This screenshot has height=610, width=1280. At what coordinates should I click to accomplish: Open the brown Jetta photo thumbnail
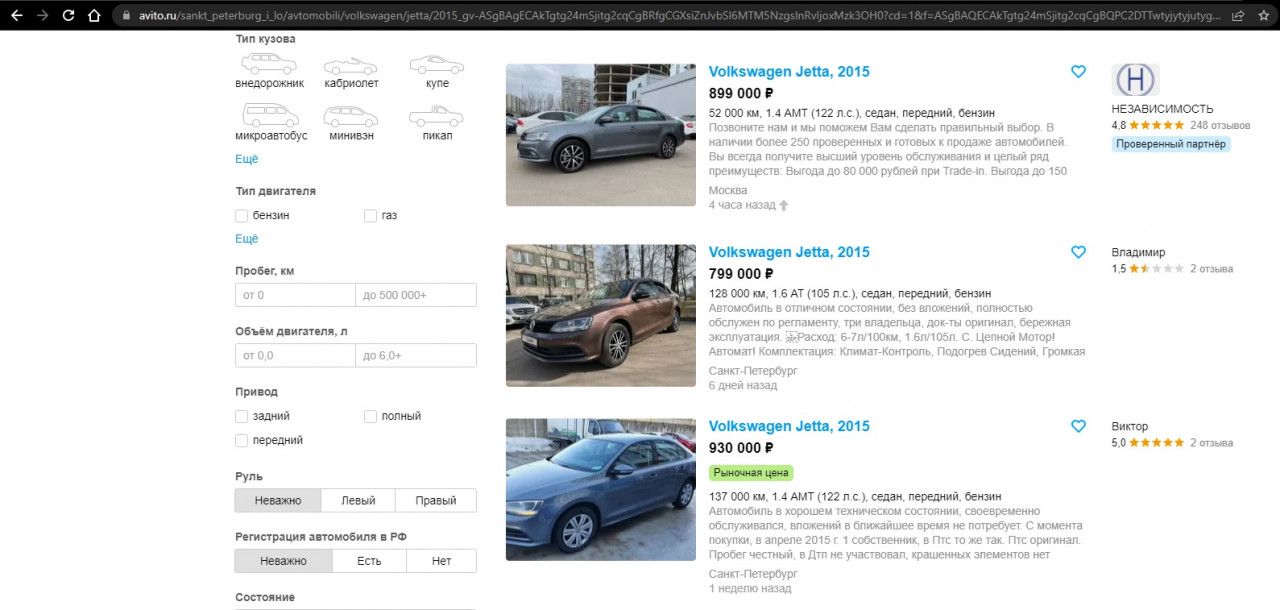pos(600,315)
